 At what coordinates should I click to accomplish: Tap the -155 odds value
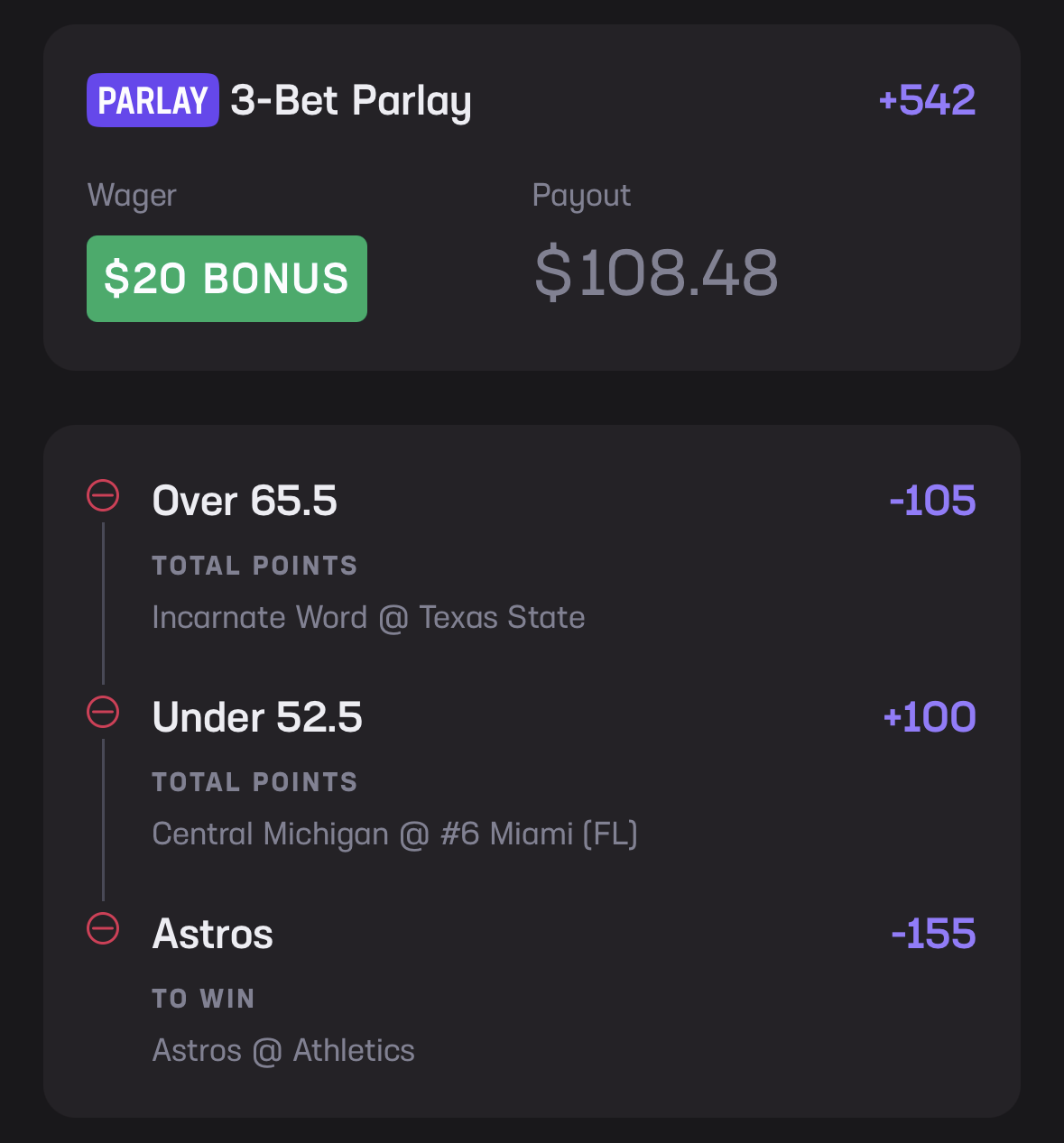coord(933,934)
